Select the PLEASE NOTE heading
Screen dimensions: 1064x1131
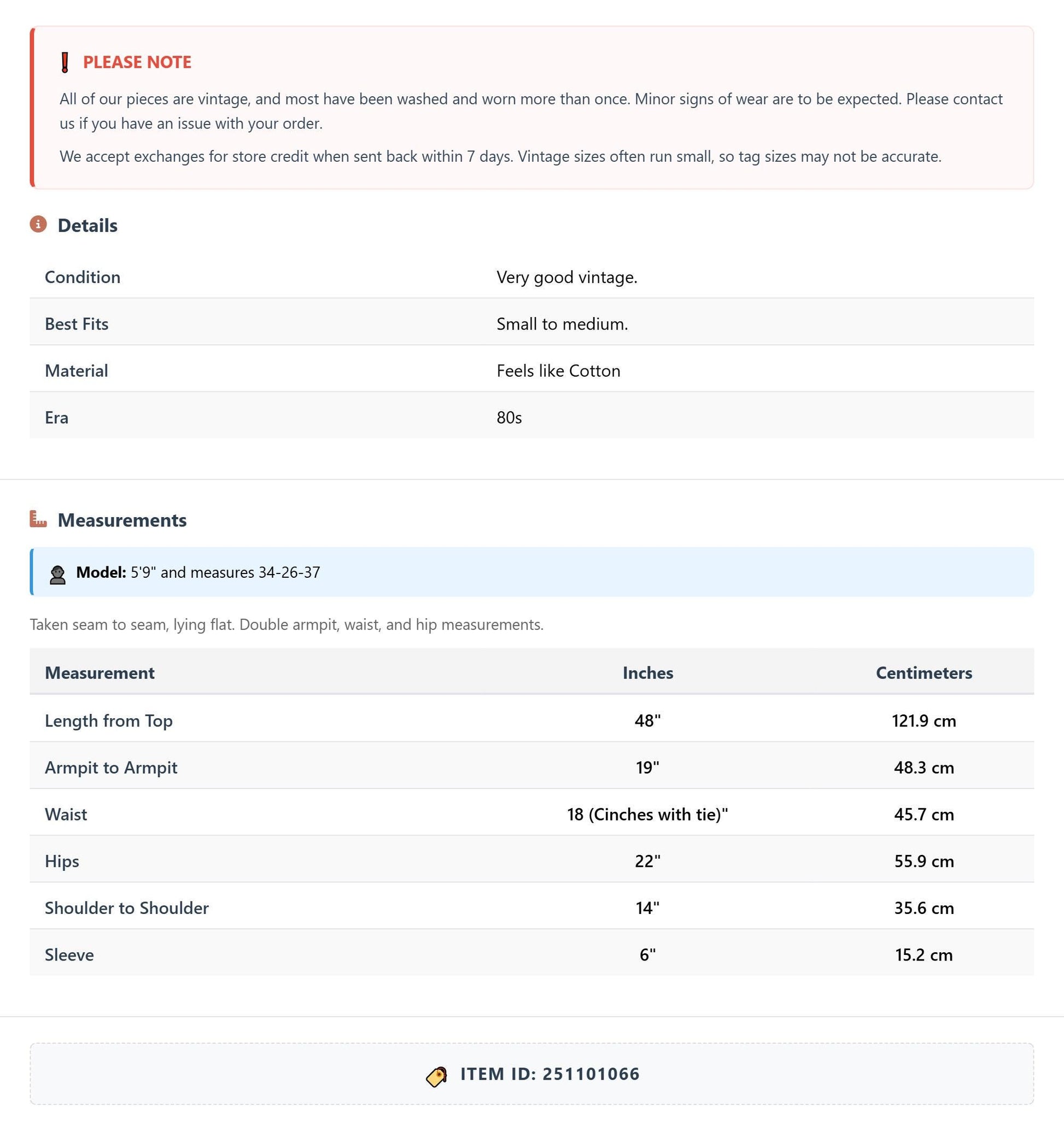[137, 62]
